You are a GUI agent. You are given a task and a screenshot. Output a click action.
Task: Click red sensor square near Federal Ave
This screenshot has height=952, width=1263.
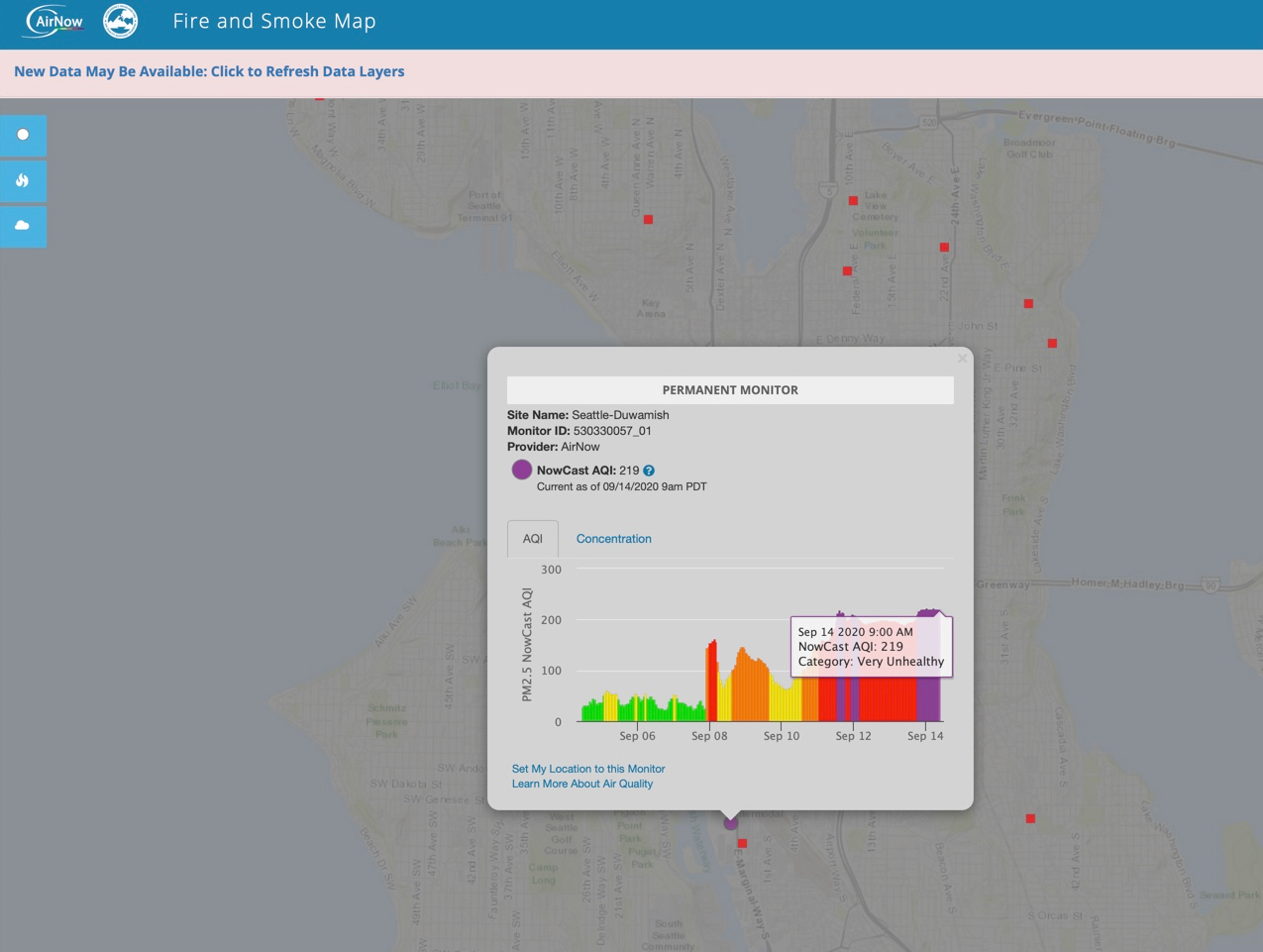click(x=847, y=270)
